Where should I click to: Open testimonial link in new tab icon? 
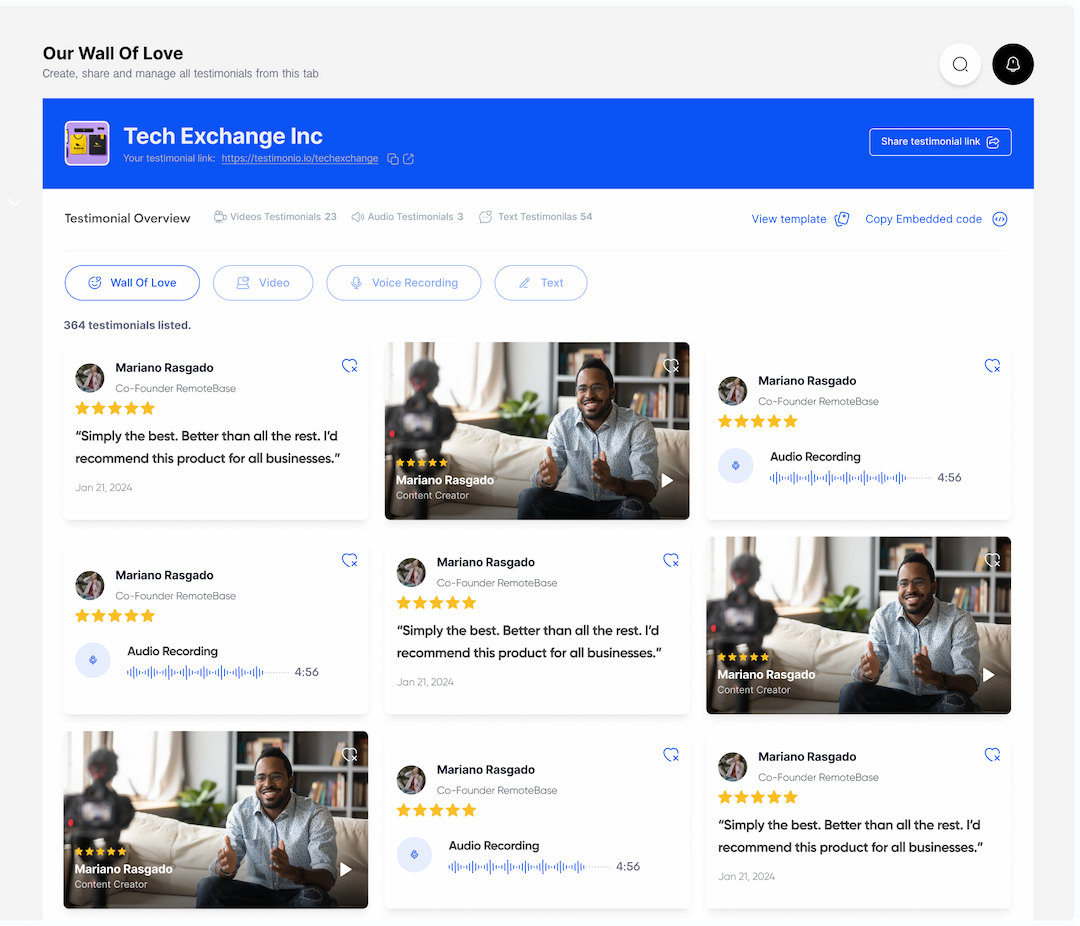click(x=408, y=159)
